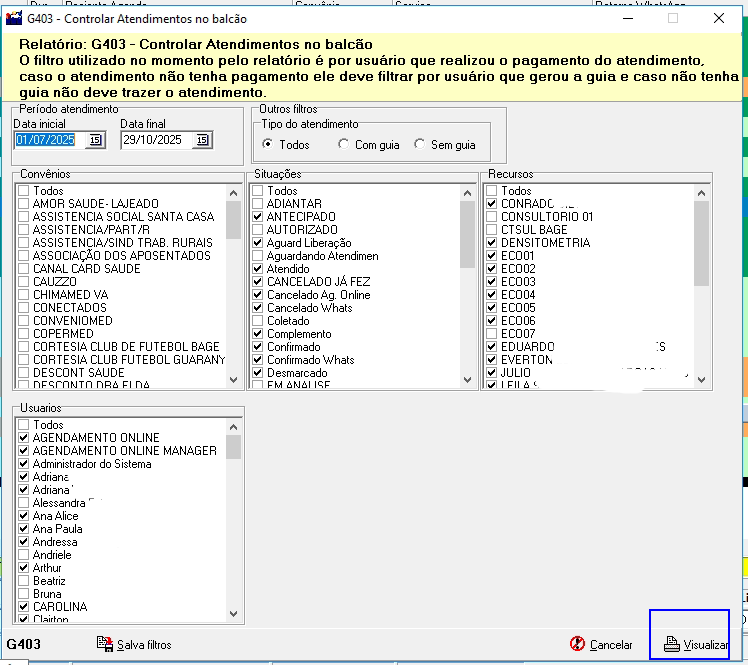
Task: Open the calendar picker for Data inicial
Action: click(x=95, y=140)
